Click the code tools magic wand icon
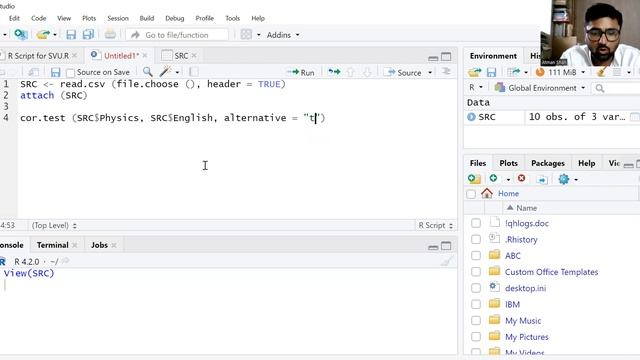This screenshot has width=640, height=360. (x=165, y=72)
